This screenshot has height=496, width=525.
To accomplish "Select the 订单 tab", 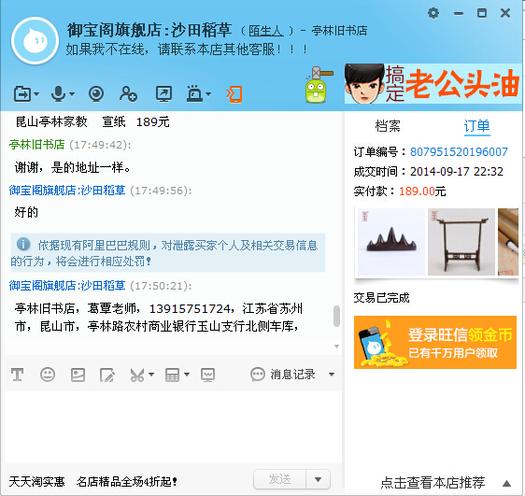I will click(x=477, y=126).
